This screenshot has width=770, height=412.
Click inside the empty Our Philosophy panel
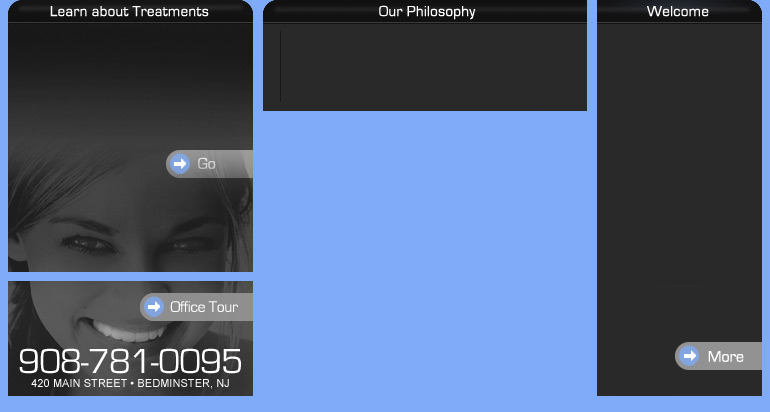click(x=432, y=67)
